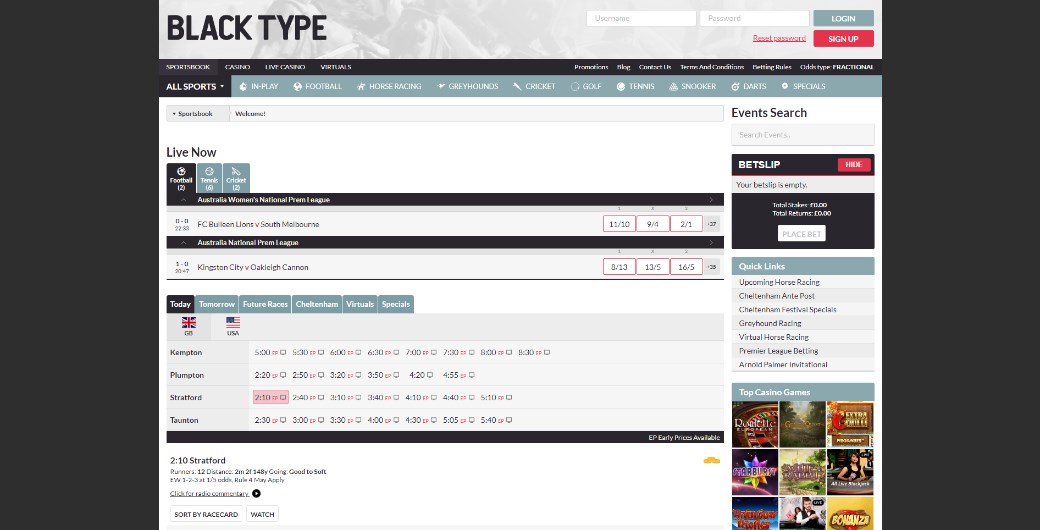Click the Place Bet button
The width and height of the screenshot is (1040, 530).
802,233
